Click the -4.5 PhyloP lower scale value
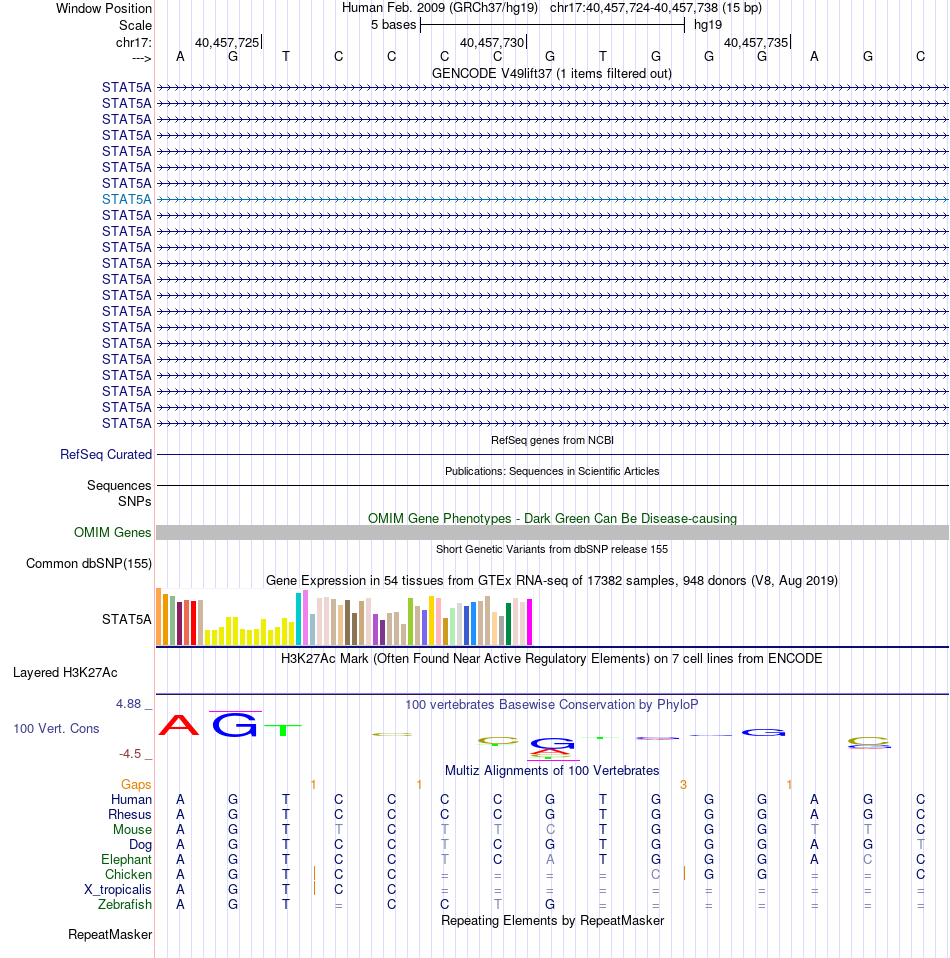The width and height of the screenshot is (950, 958). click(130, 754)
